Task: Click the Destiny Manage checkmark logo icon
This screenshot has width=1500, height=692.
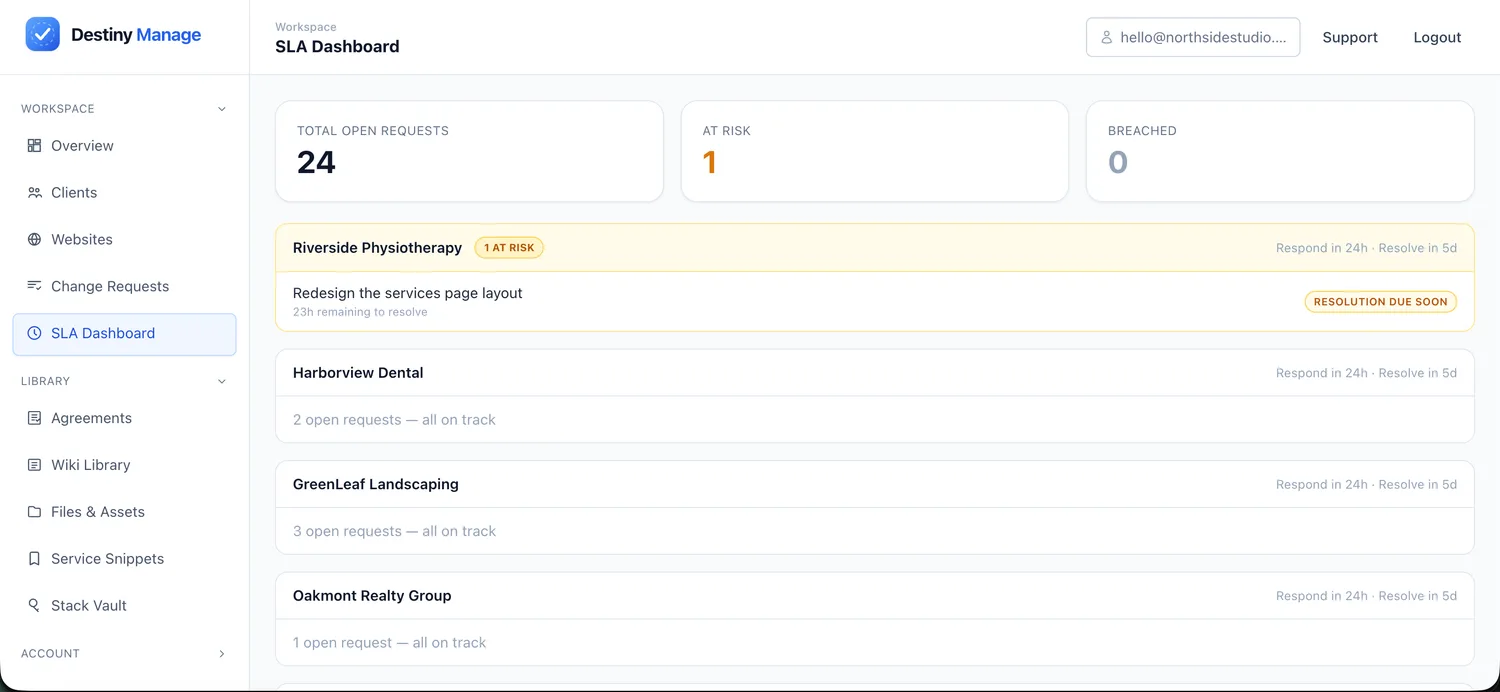Action: pyautogui.click(x=42, y=35)
